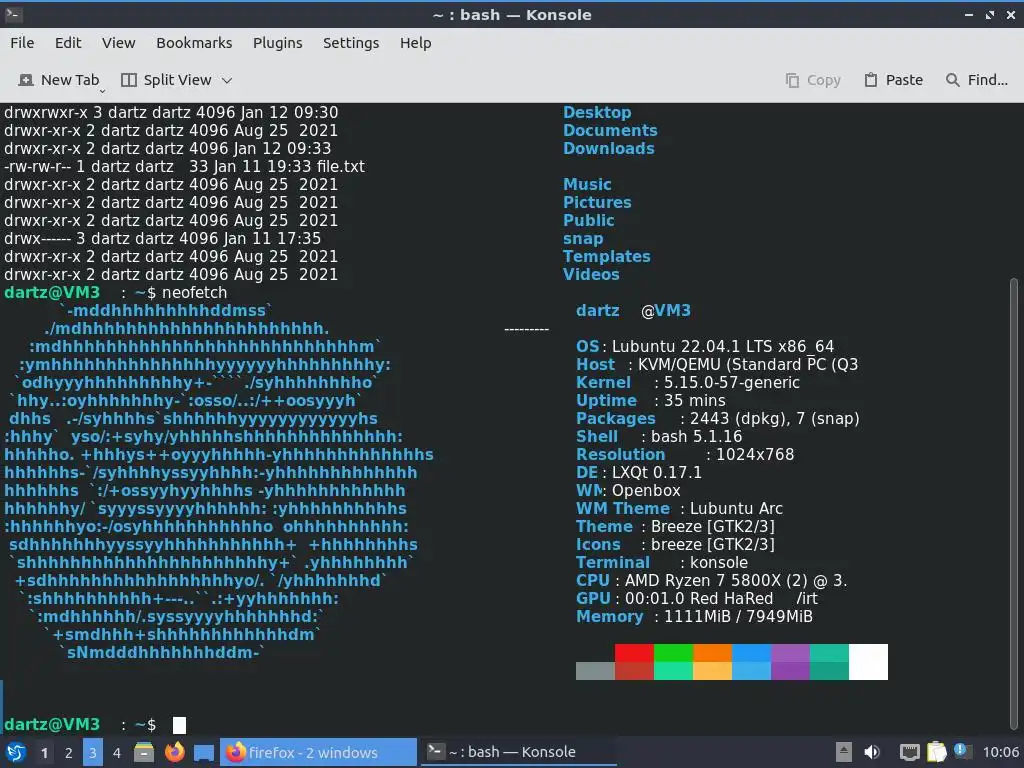Click the snap directory name
Image resolution: width=1024 pixels, height=768 pixels.
point(583,238)
